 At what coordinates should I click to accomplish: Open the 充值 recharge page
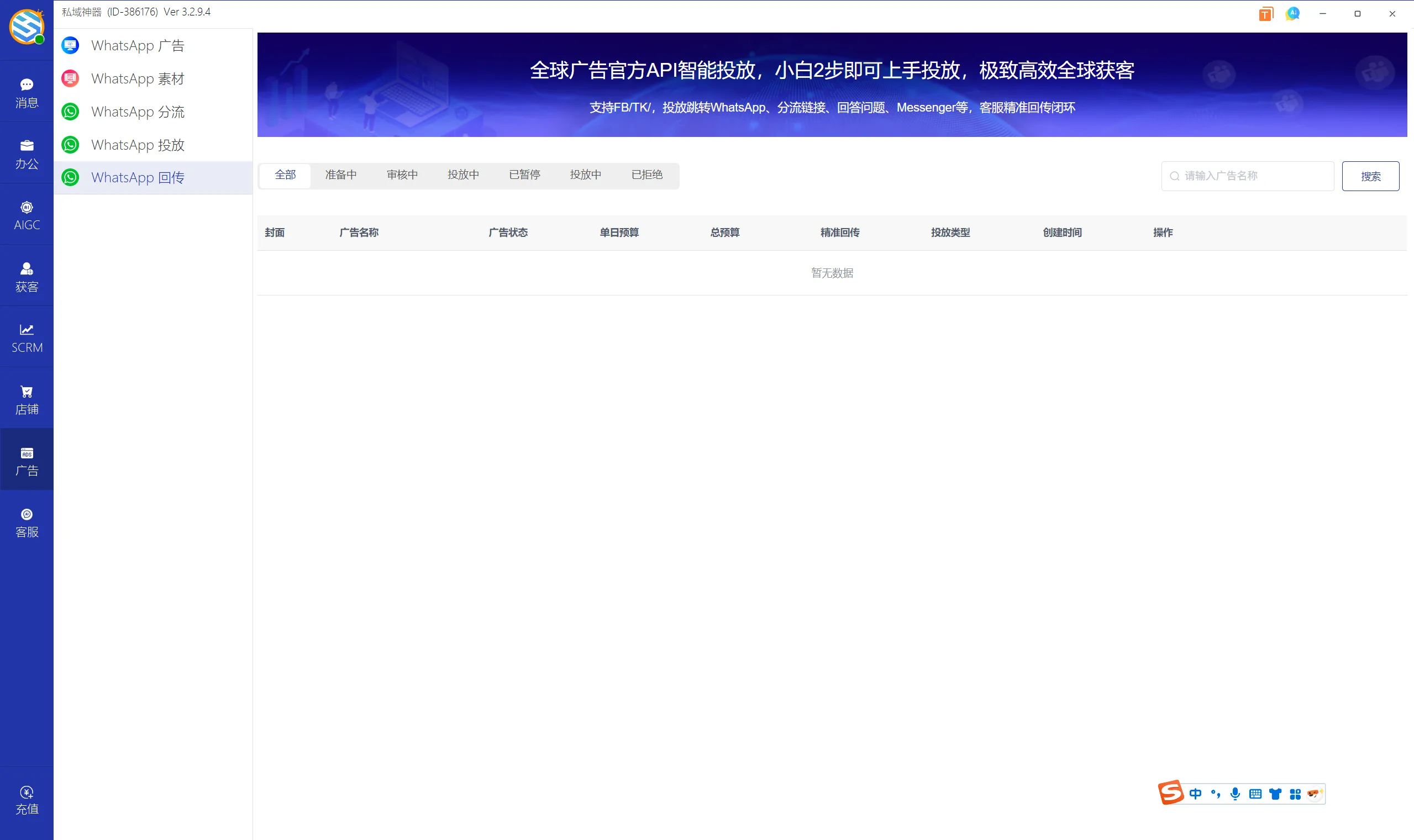coord(27,799)
